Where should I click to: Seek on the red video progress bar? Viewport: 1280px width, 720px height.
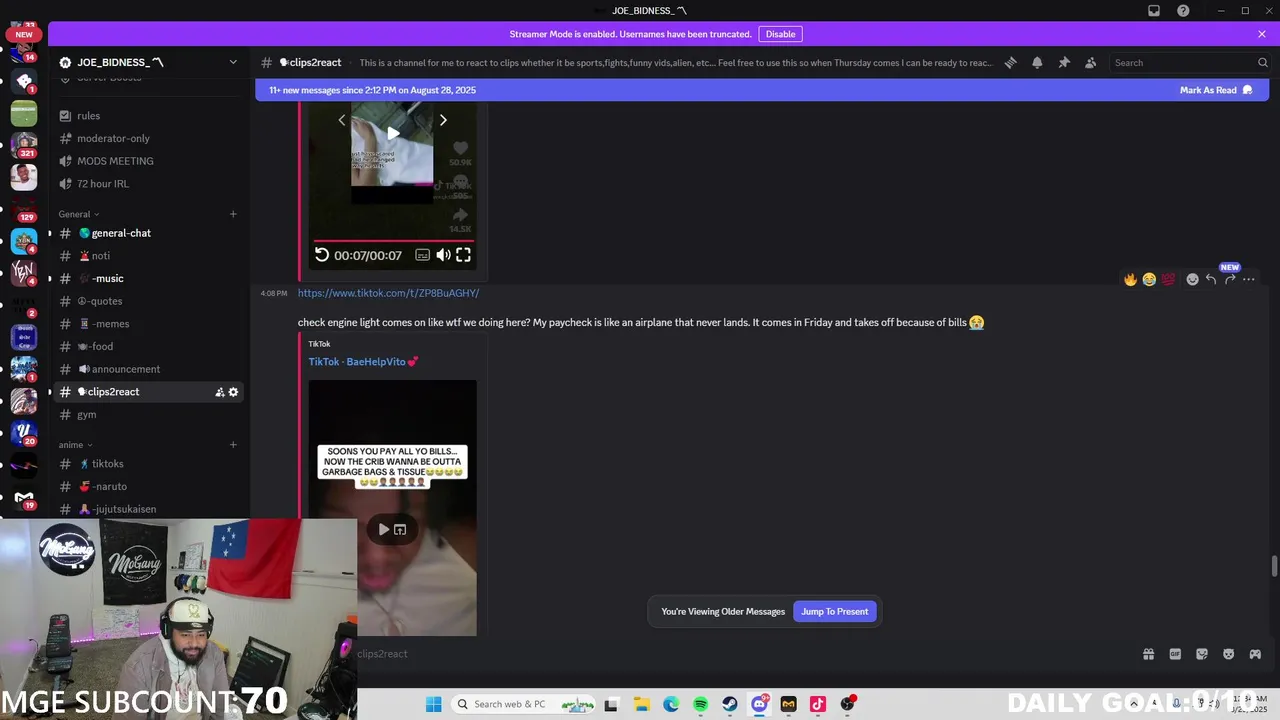click(393, 241)
